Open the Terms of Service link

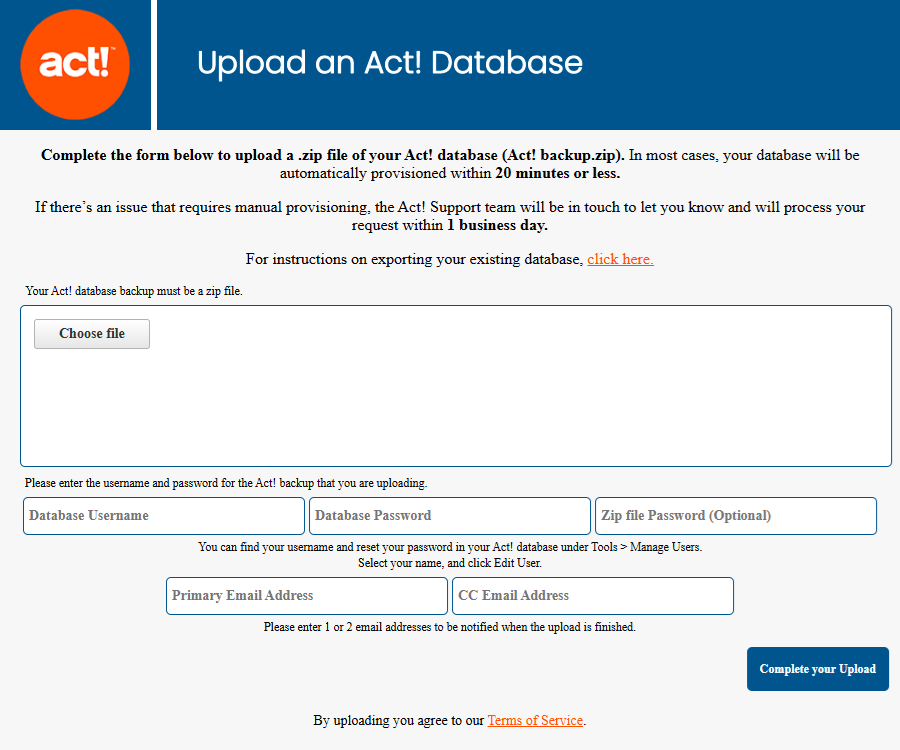(535, 720)
